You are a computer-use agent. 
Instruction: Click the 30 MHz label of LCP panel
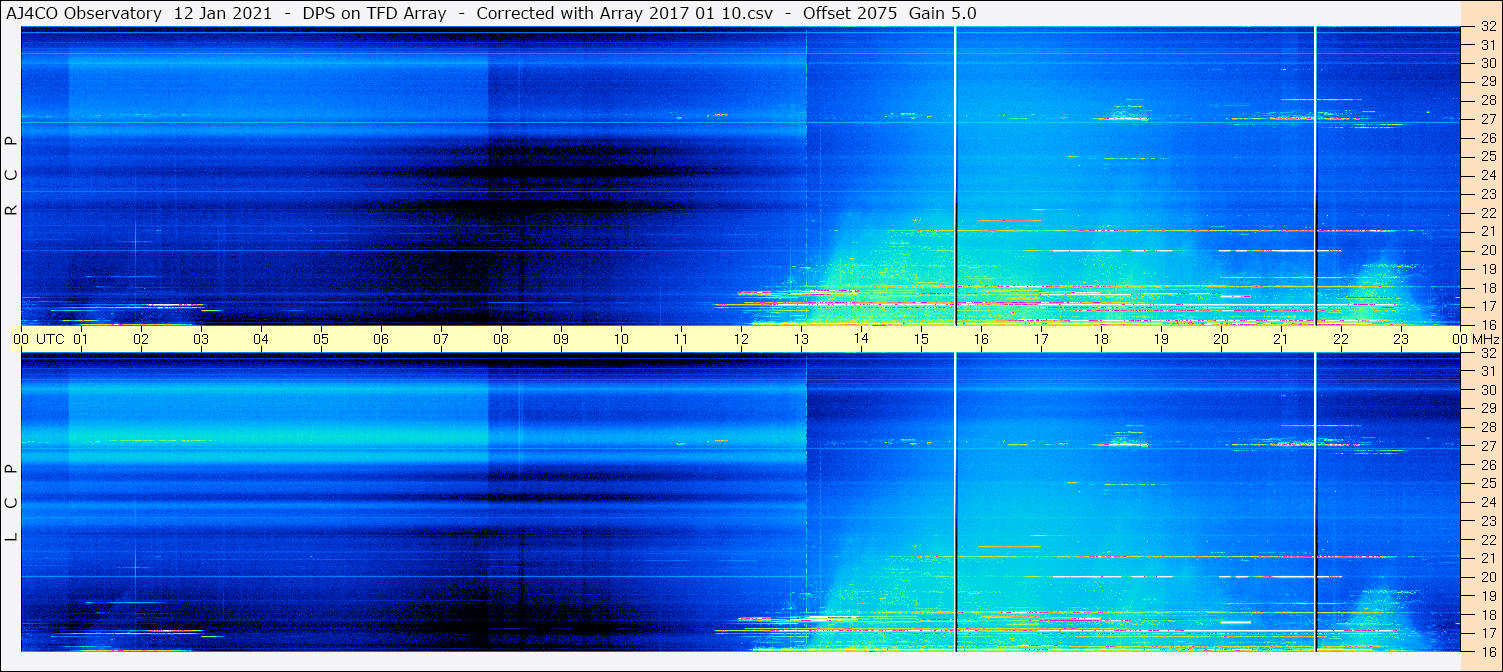[1488, 390]
